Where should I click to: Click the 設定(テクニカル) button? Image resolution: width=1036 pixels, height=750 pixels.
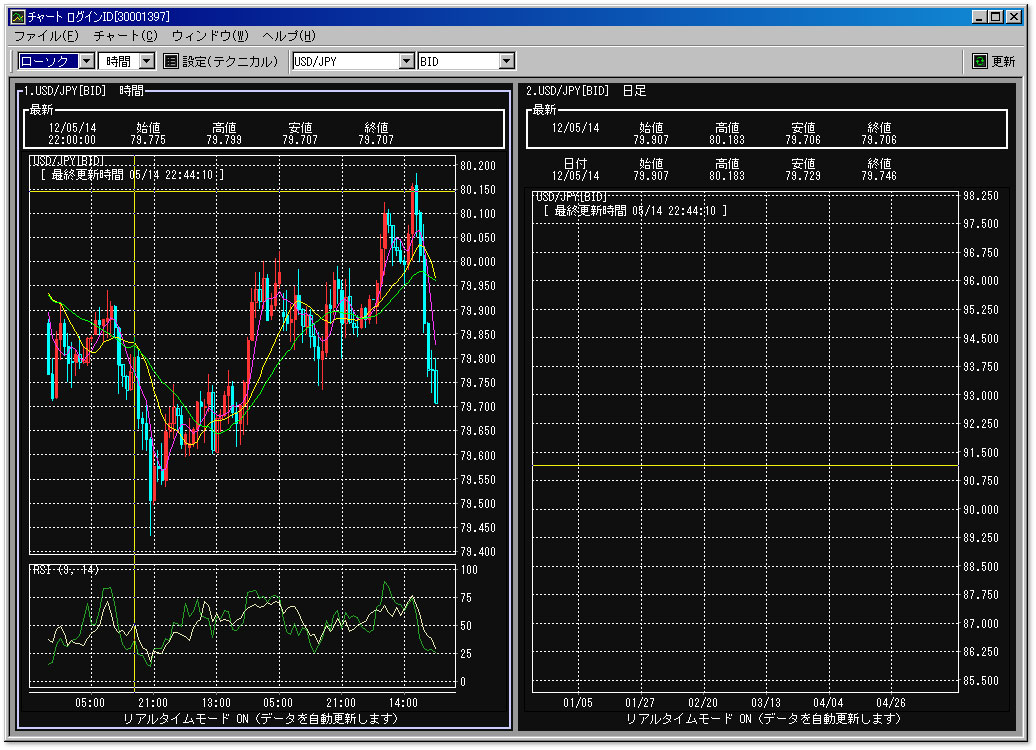(x=221, y=61)
